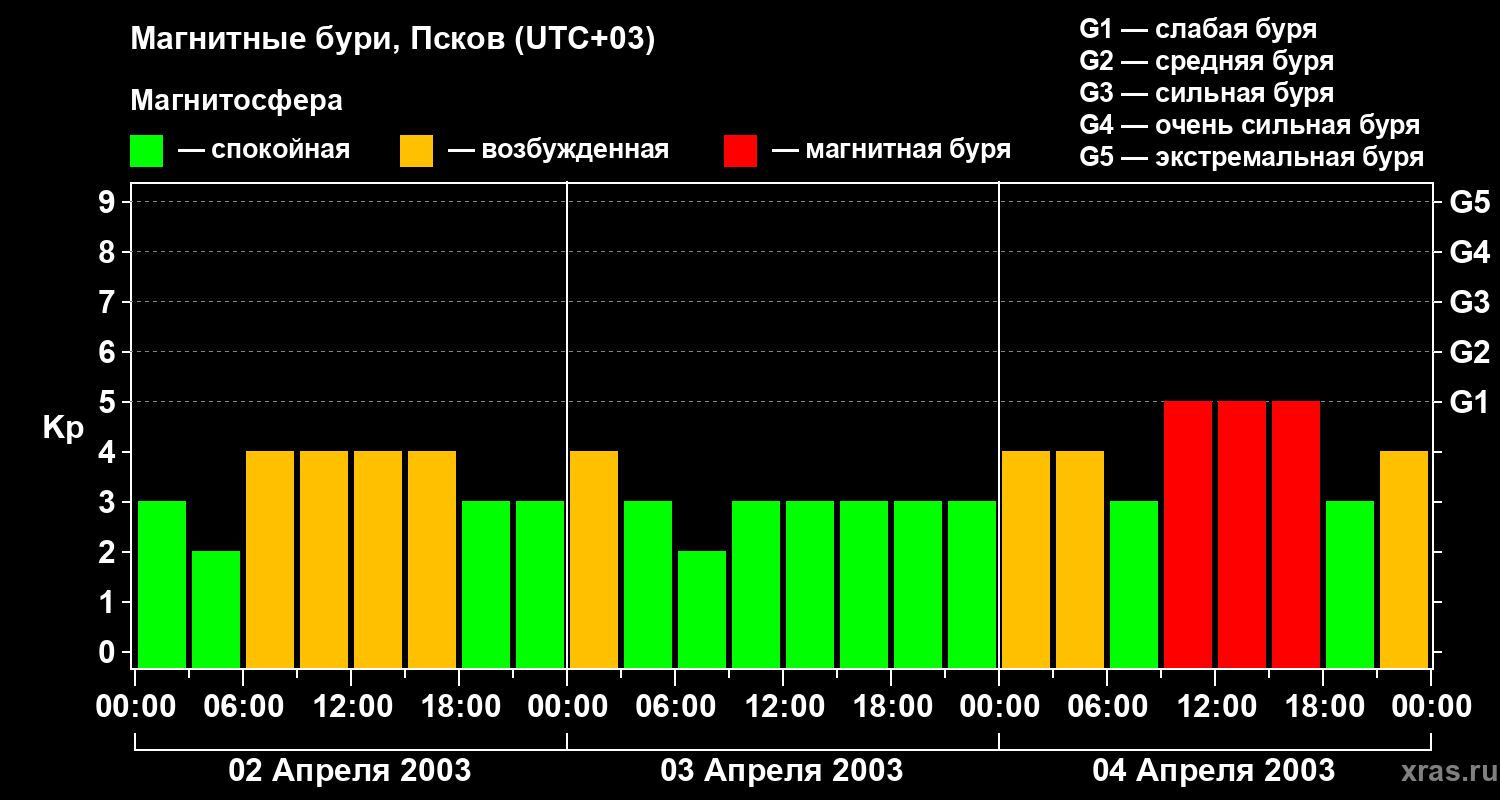The height and width of the screenshot is (800, 1500).
Task: Click the line G4 — очень сильная буря
Action: coord(1250,125)
